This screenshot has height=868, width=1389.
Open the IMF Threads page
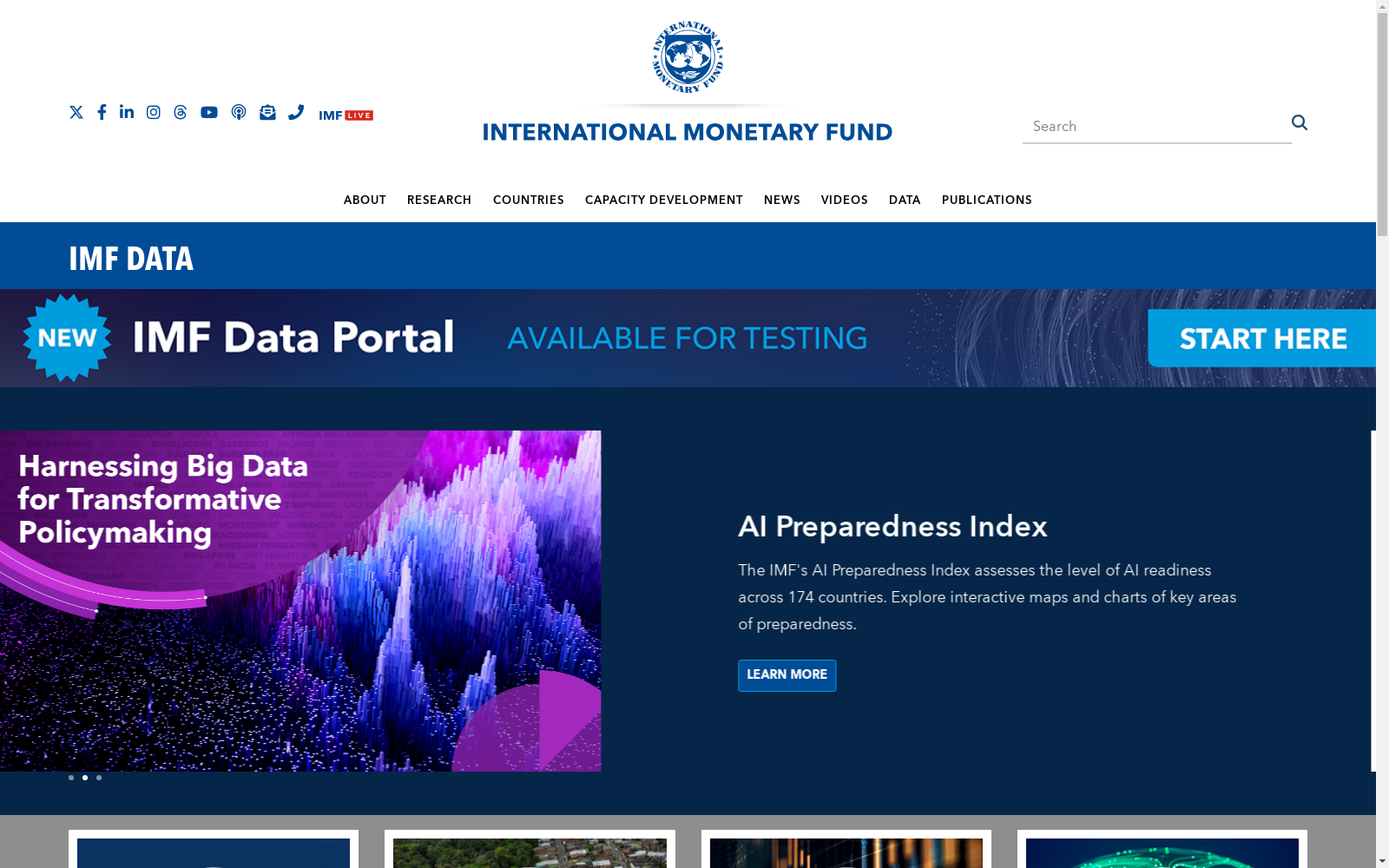click(181, 112)
